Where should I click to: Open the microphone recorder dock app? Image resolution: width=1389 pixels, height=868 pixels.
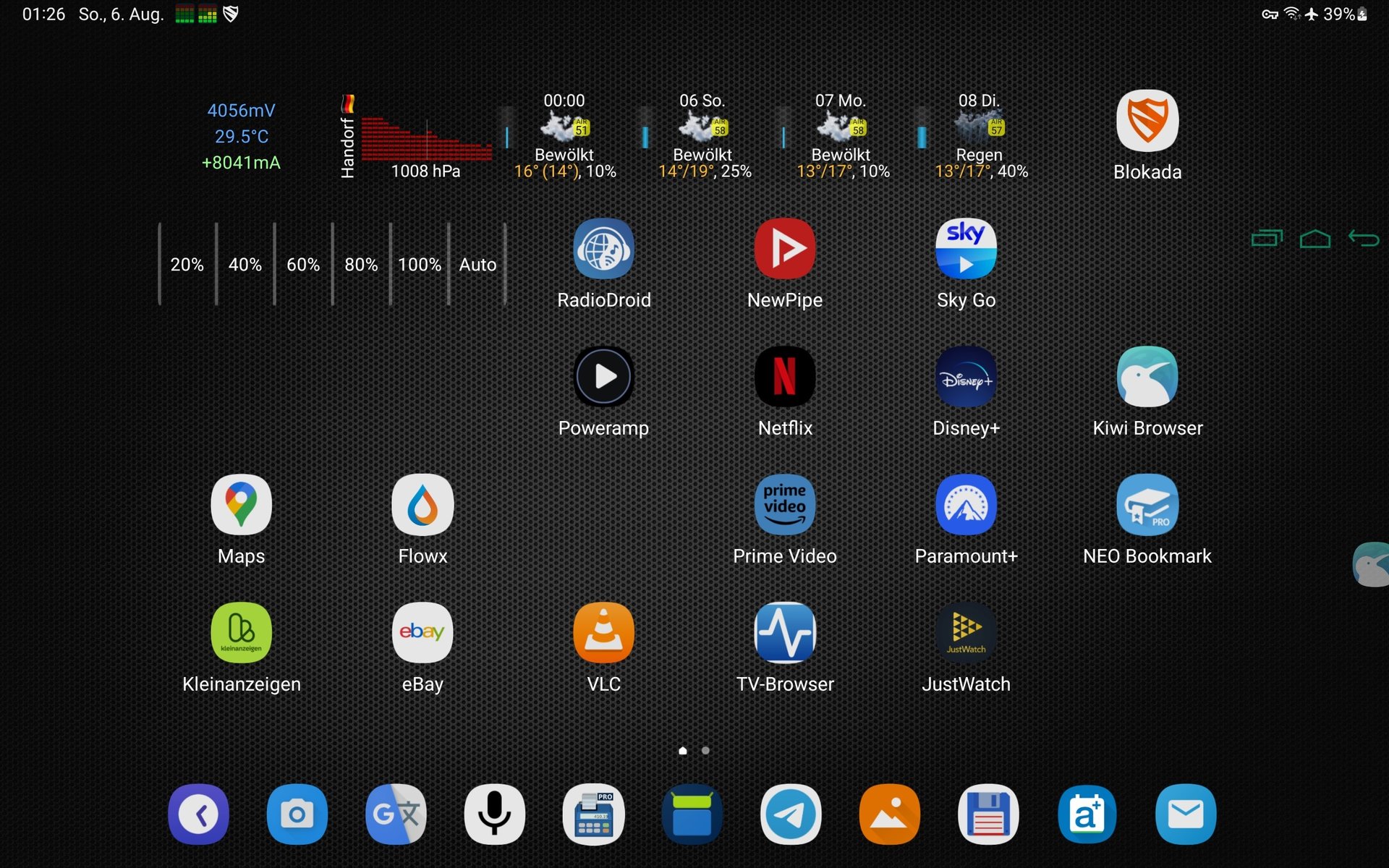click(x=495, y=814)
